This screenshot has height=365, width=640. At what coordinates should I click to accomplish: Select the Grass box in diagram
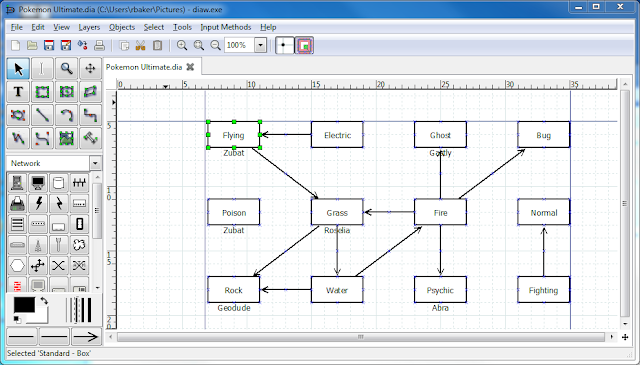pyautogui.click(x=337, y=212)
